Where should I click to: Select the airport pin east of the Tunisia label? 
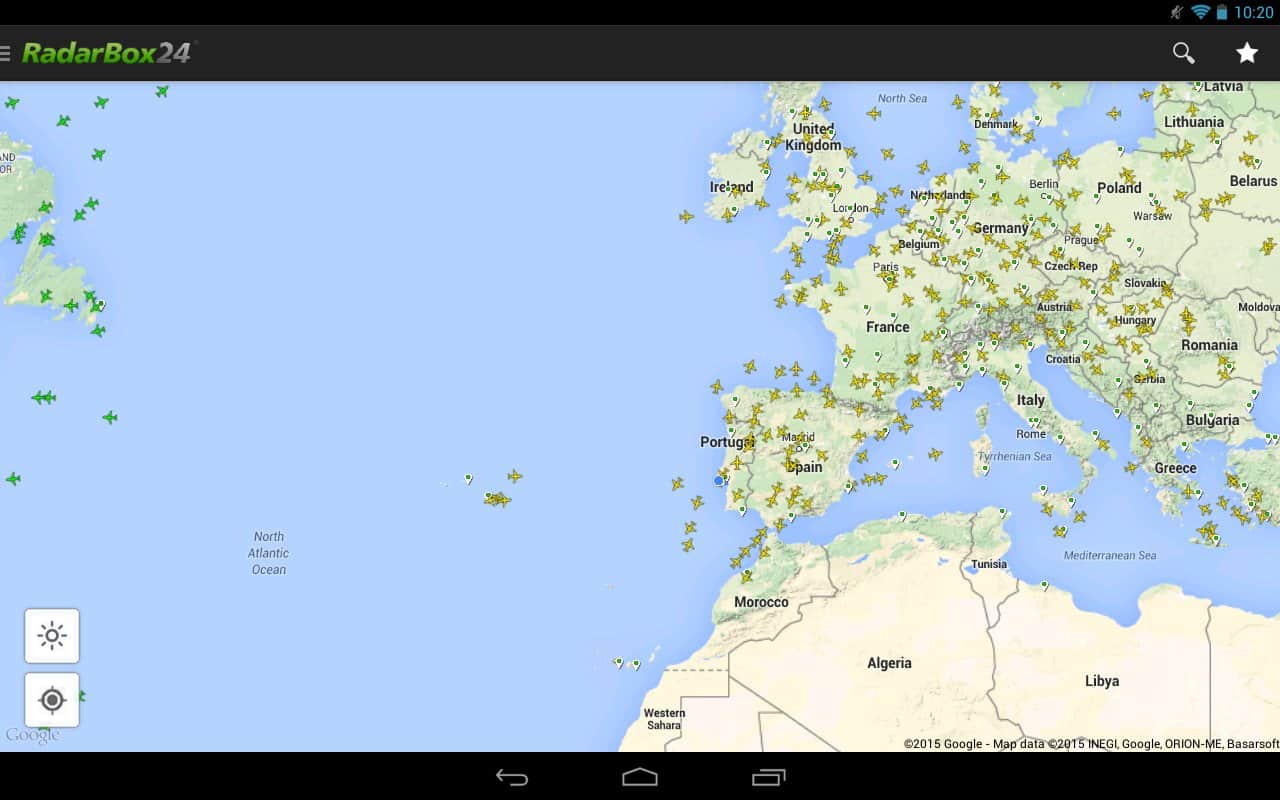click(1044, 585)
